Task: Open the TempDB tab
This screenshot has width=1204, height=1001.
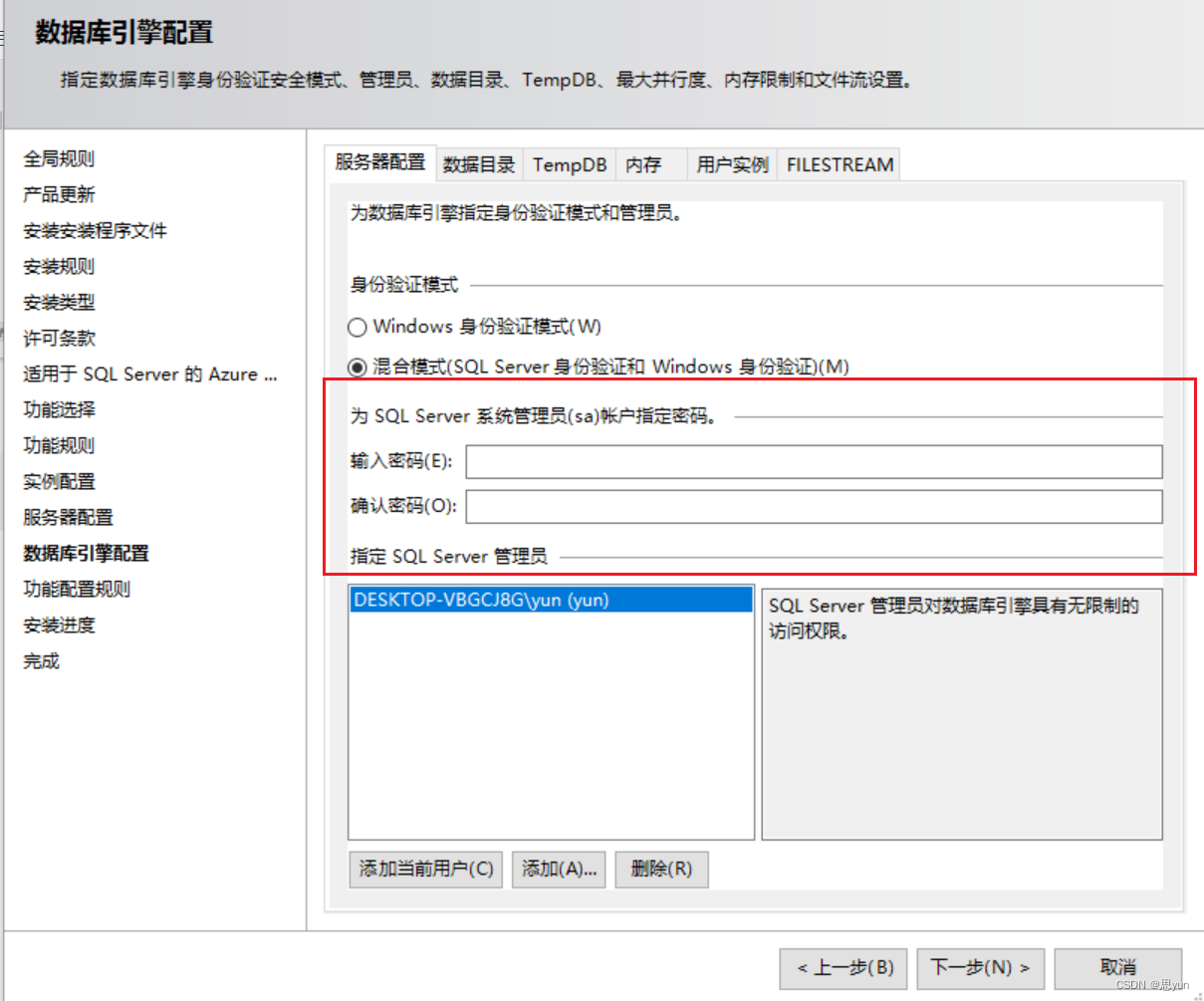Action: pos(570,164)
